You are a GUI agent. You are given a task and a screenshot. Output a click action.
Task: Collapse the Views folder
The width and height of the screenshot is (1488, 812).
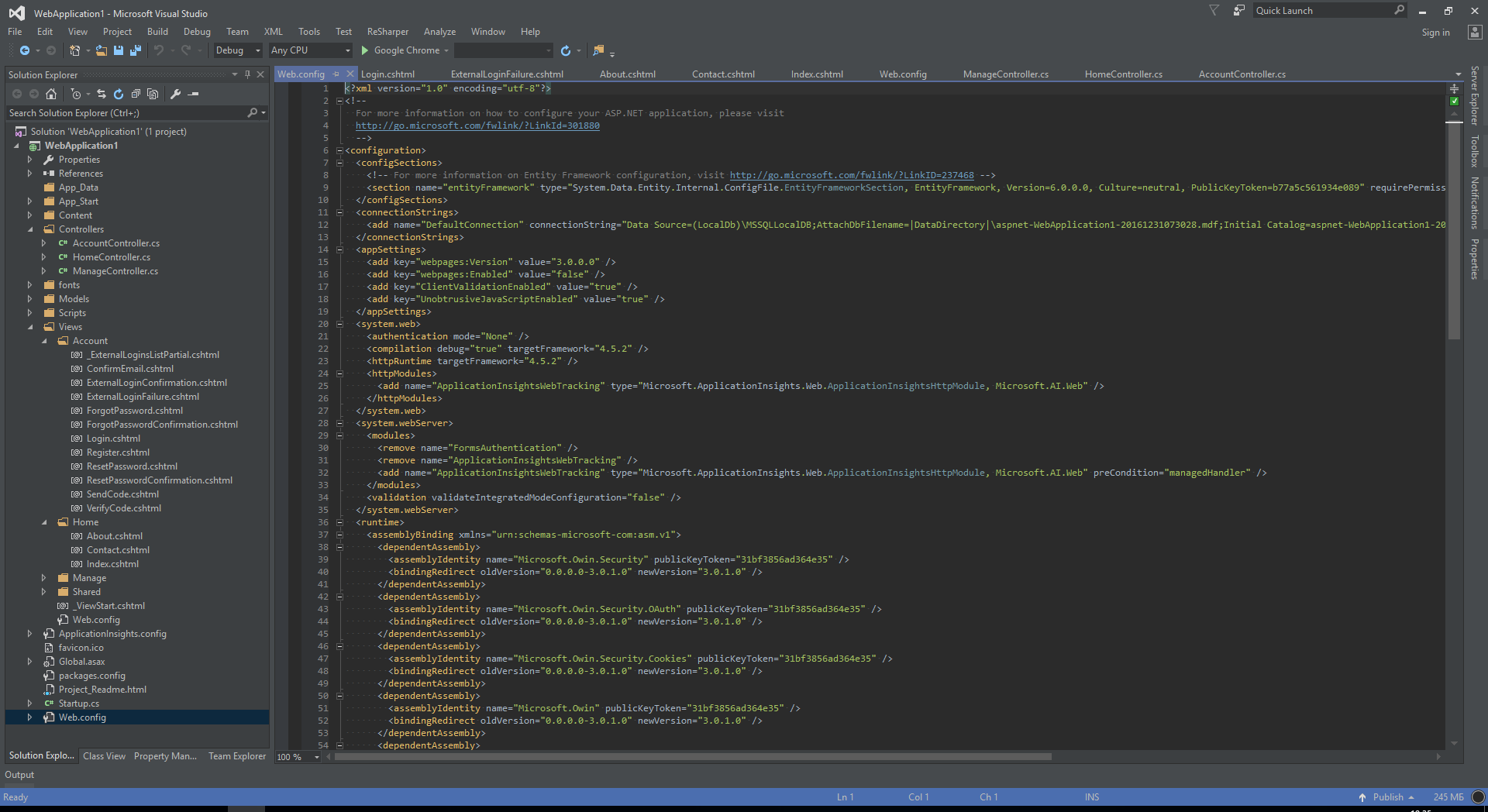[30, 327]
